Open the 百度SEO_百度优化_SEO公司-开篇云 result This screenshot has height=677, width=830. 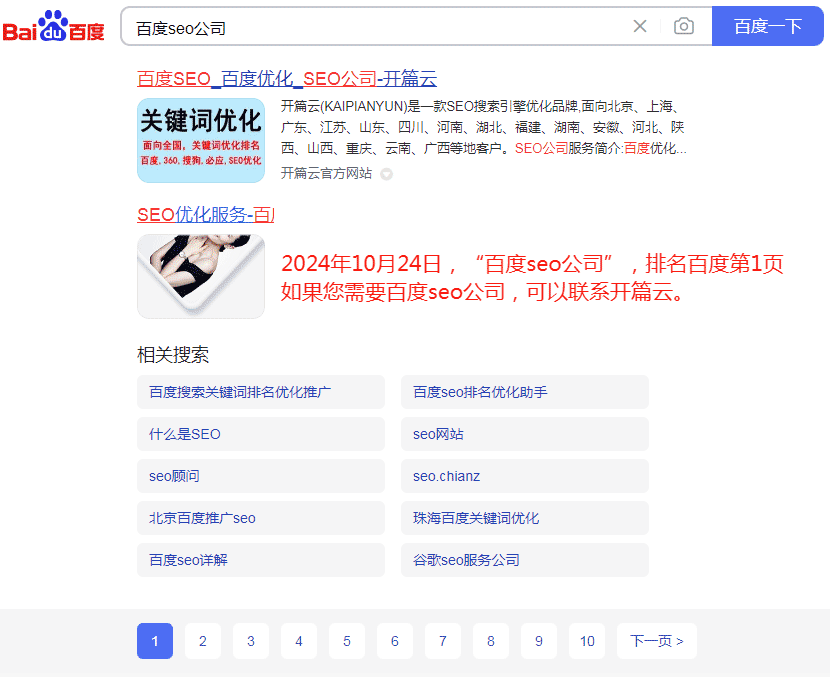pyautogui.click(x=287, y=79)
